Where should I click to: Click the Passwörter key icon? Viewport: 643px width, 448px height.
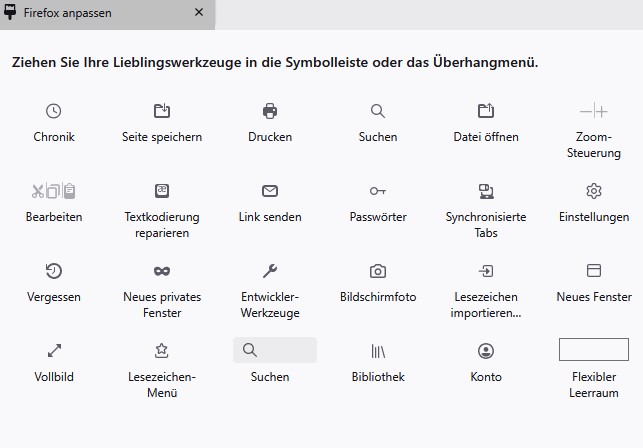378,191
